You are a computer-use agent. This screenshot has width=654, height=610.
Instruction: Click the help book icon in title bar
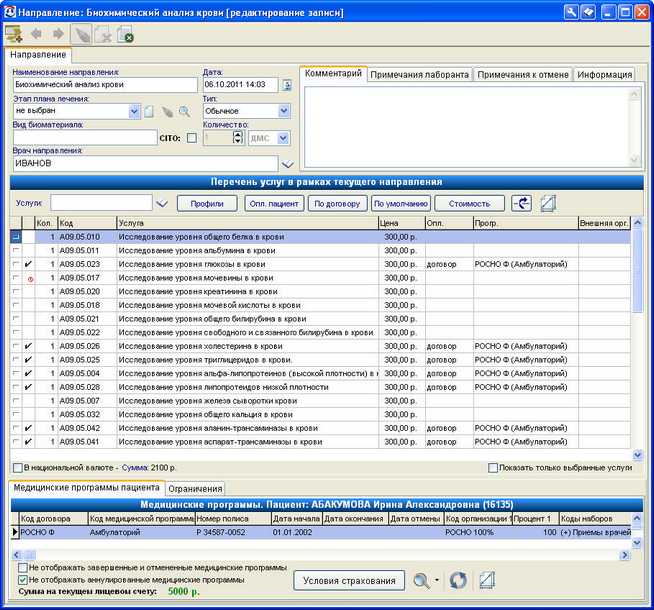(x=589, y=12)
